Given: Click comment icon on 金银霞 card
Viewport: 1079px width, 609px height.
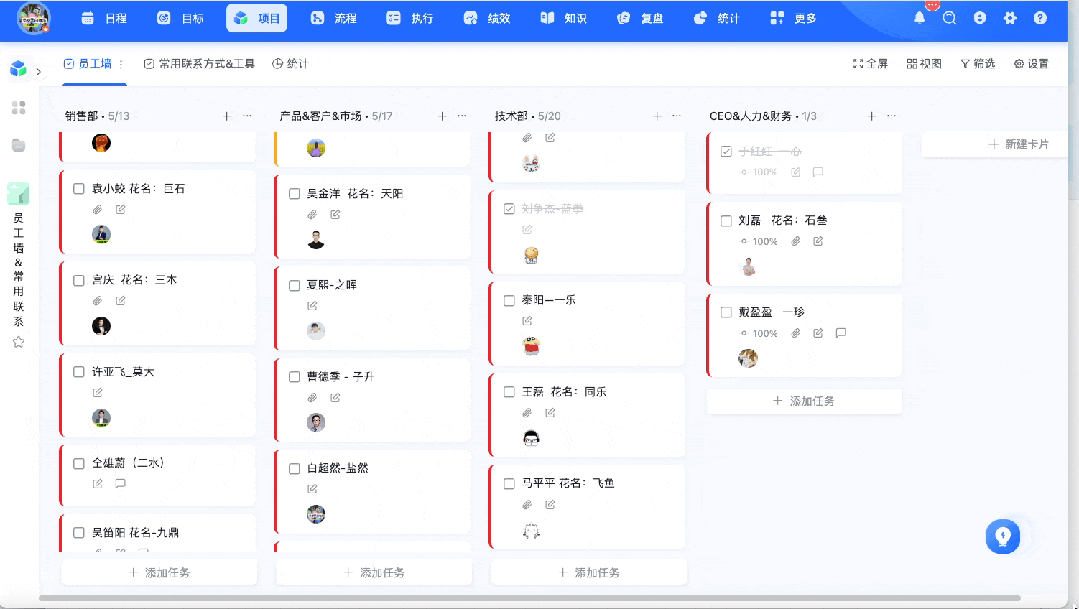Looking at the screenshot, I should coord(120,484).
